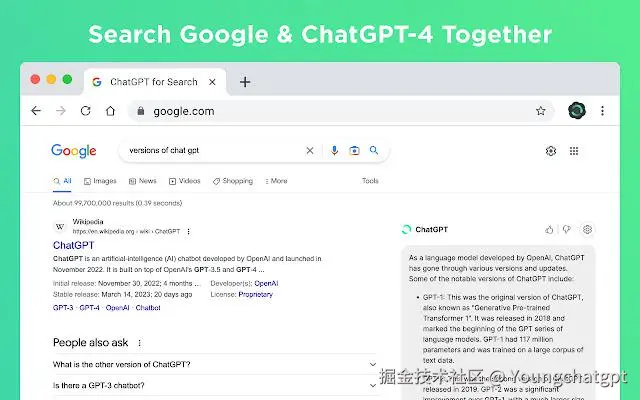Submit search with the magnifier icon
The image size is (640, 400).
(x=374, y=150)
